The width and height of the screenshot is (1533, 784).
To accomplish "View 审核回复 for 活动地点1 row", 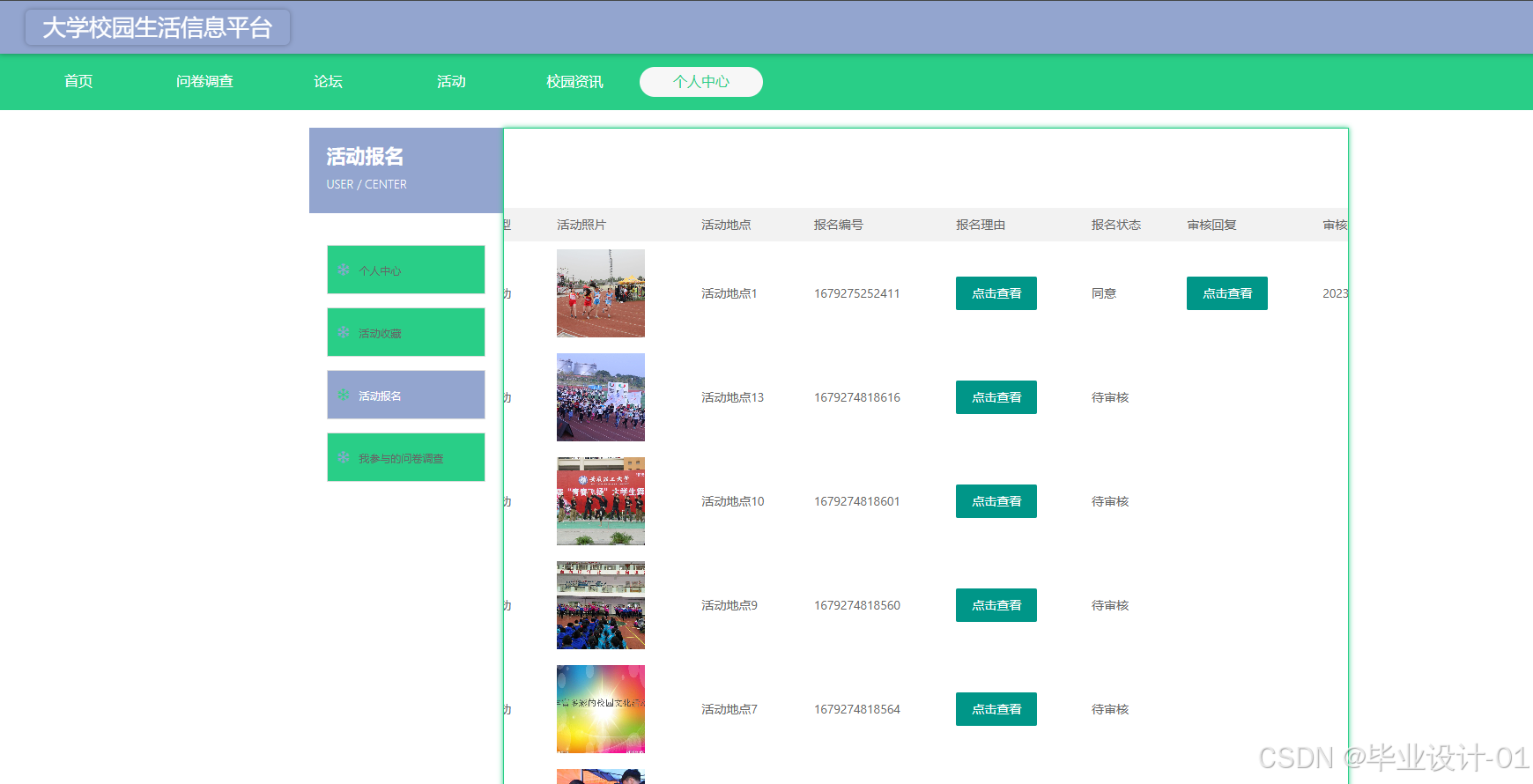I will click(1227, 293).
